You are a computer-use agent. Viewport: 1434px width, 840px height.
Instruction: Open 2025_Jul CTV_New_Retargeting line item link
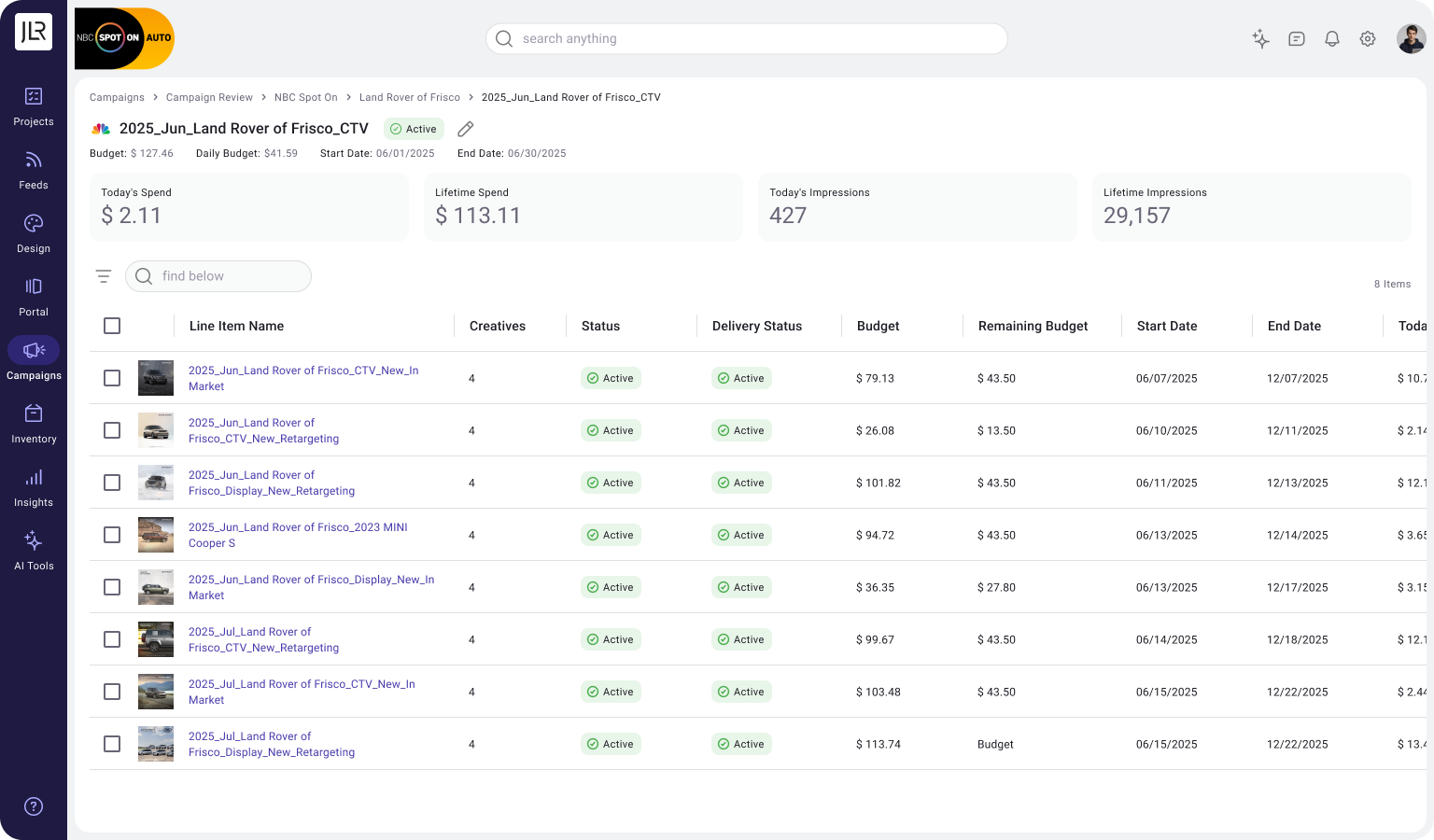263,639
